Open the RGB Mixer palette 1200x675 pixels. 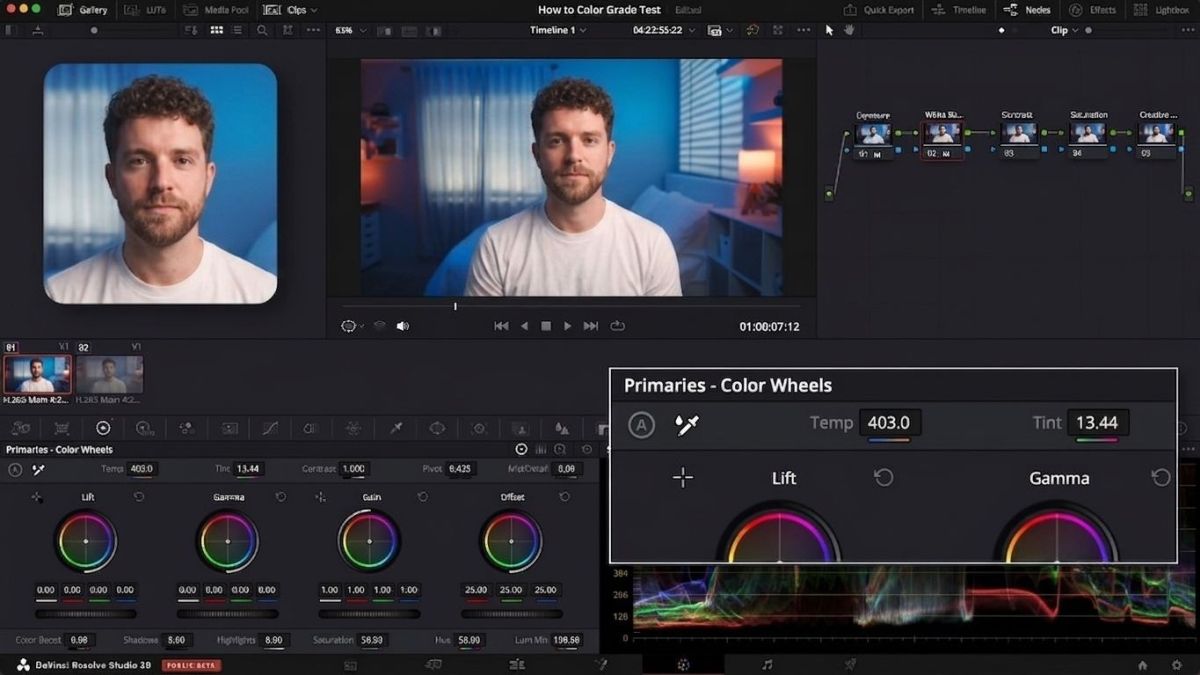186,428
